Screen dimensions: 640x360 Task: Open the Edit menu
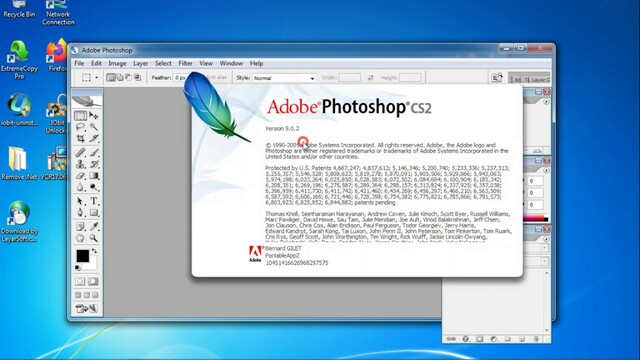[96, 63]
